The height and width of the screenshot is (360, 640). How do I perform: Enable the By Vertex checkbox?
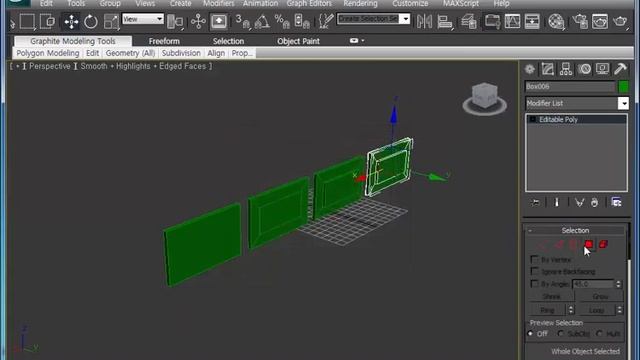pyautogui.click(x=534, y=260)
